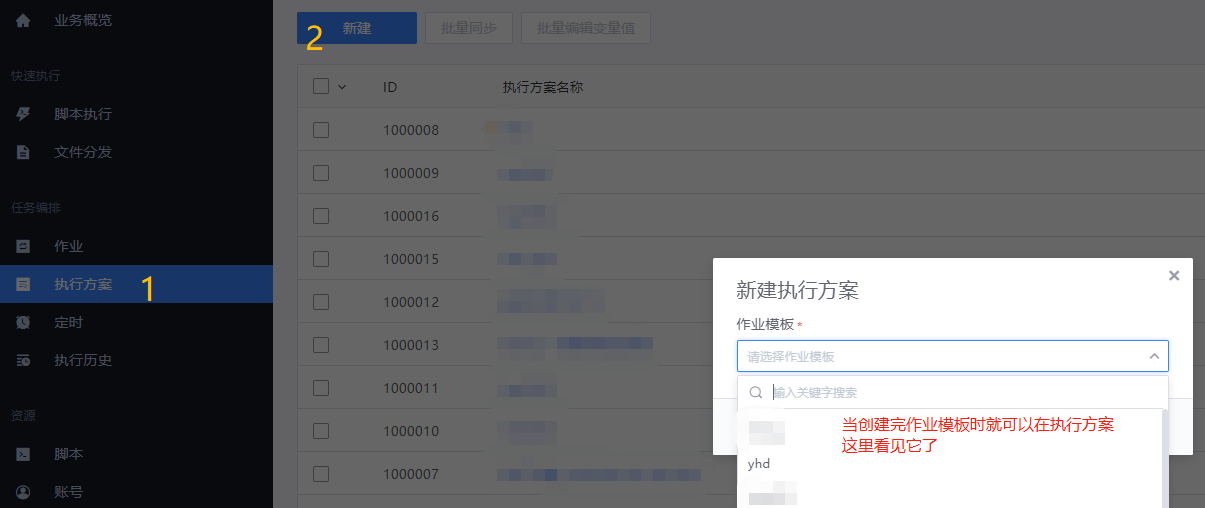Click the 批量编辑变量值 button

(585, 28)
